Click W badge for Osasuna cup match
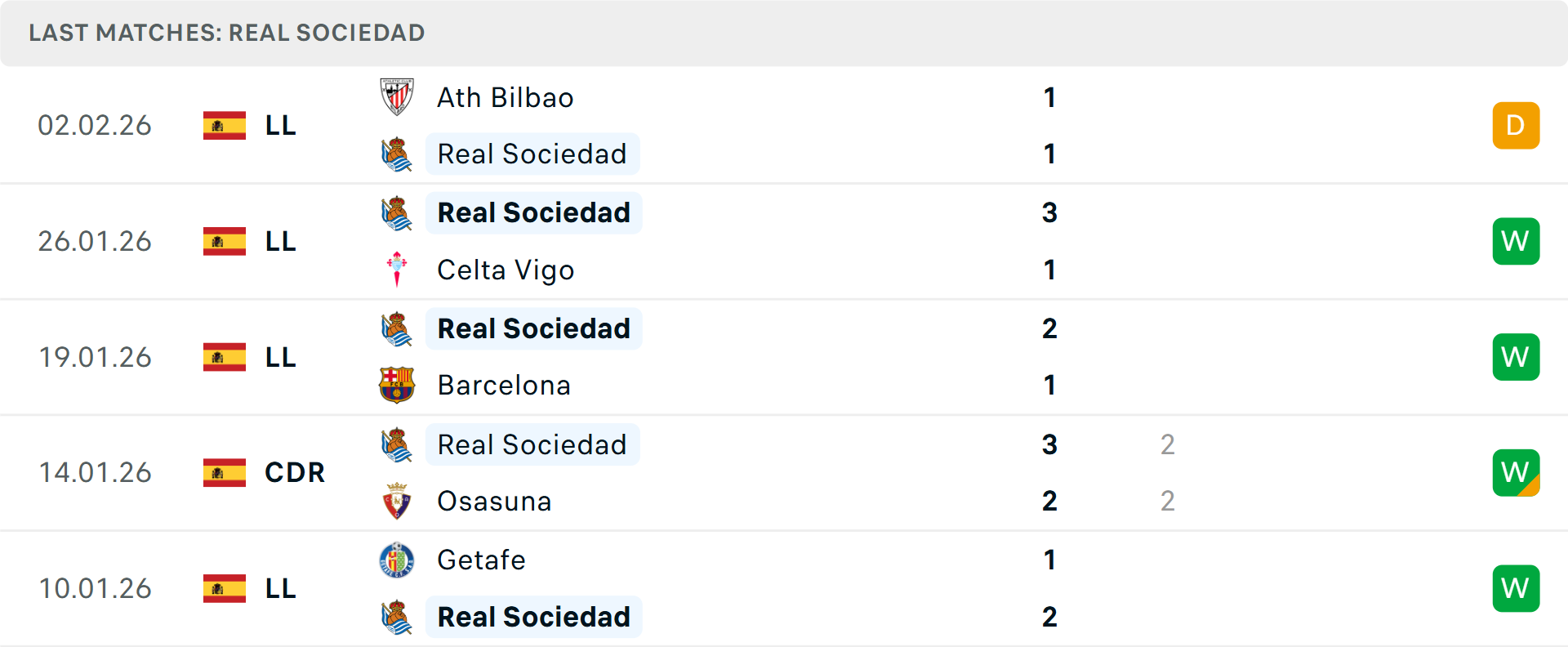Screen dimensions: 1568x647 coord(1516,472)
